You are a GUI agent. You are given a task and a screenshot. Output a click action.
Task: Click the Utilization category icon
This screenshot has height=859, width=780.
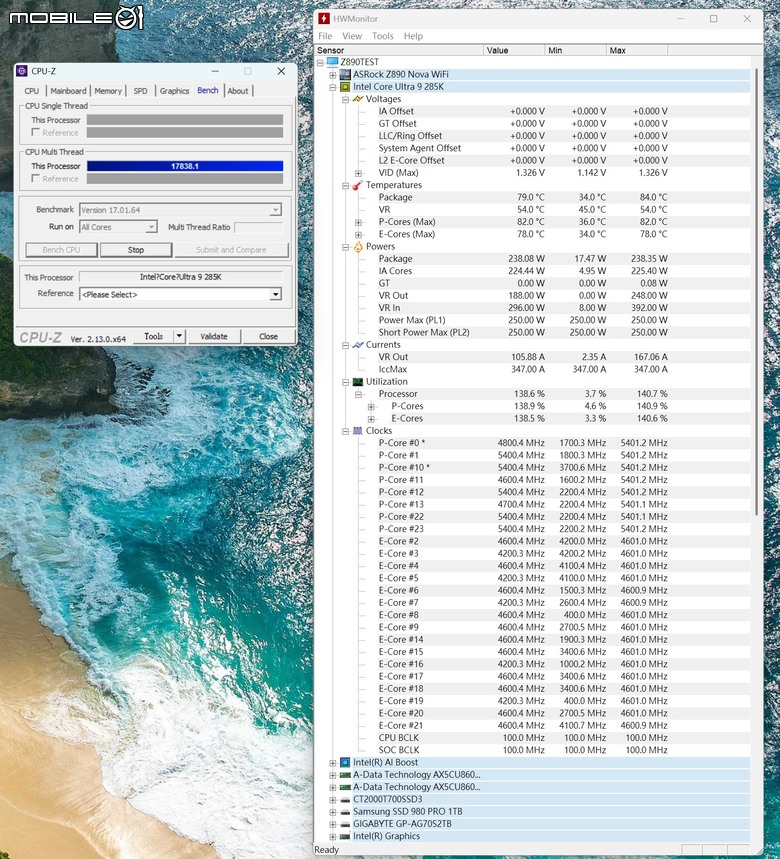pos(358,382)
